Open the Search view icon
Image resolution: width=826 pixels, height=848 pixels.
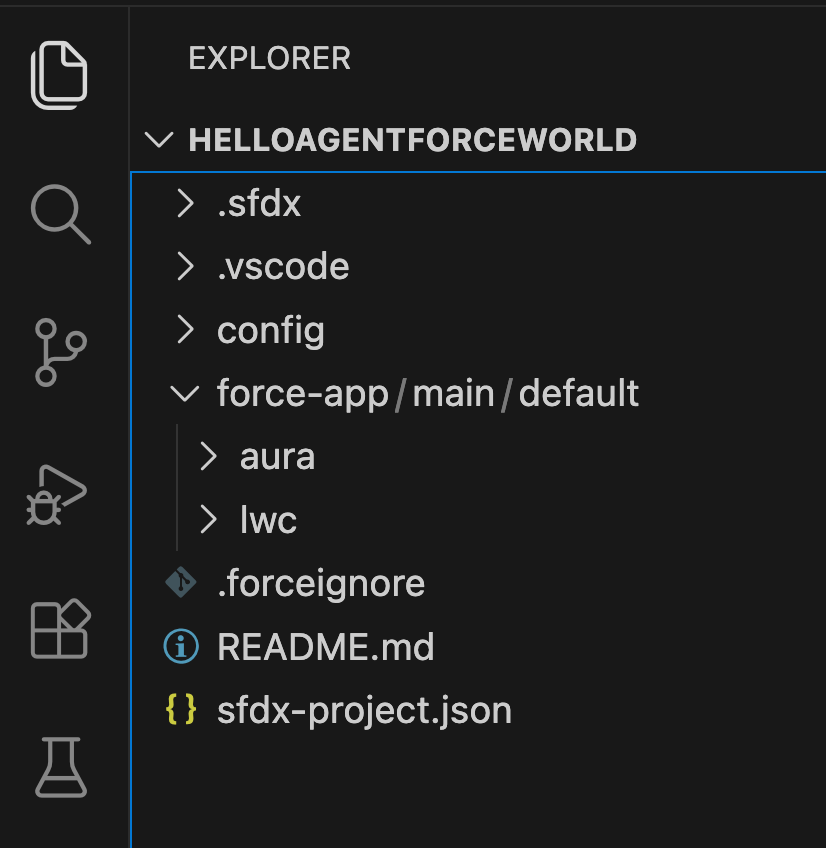tap(61, 215)
